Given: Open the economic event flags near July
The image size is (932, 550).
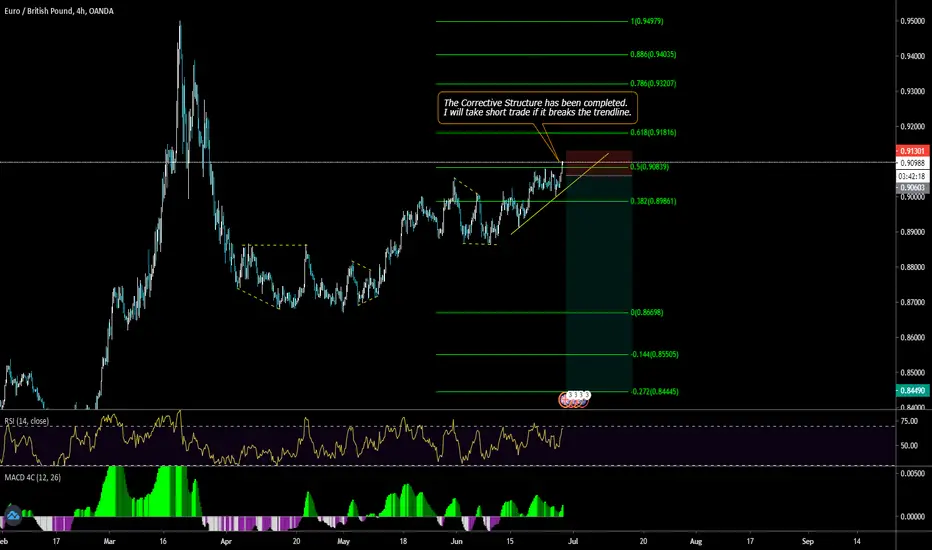Looking at the screenshot, I should click(574, 399).
